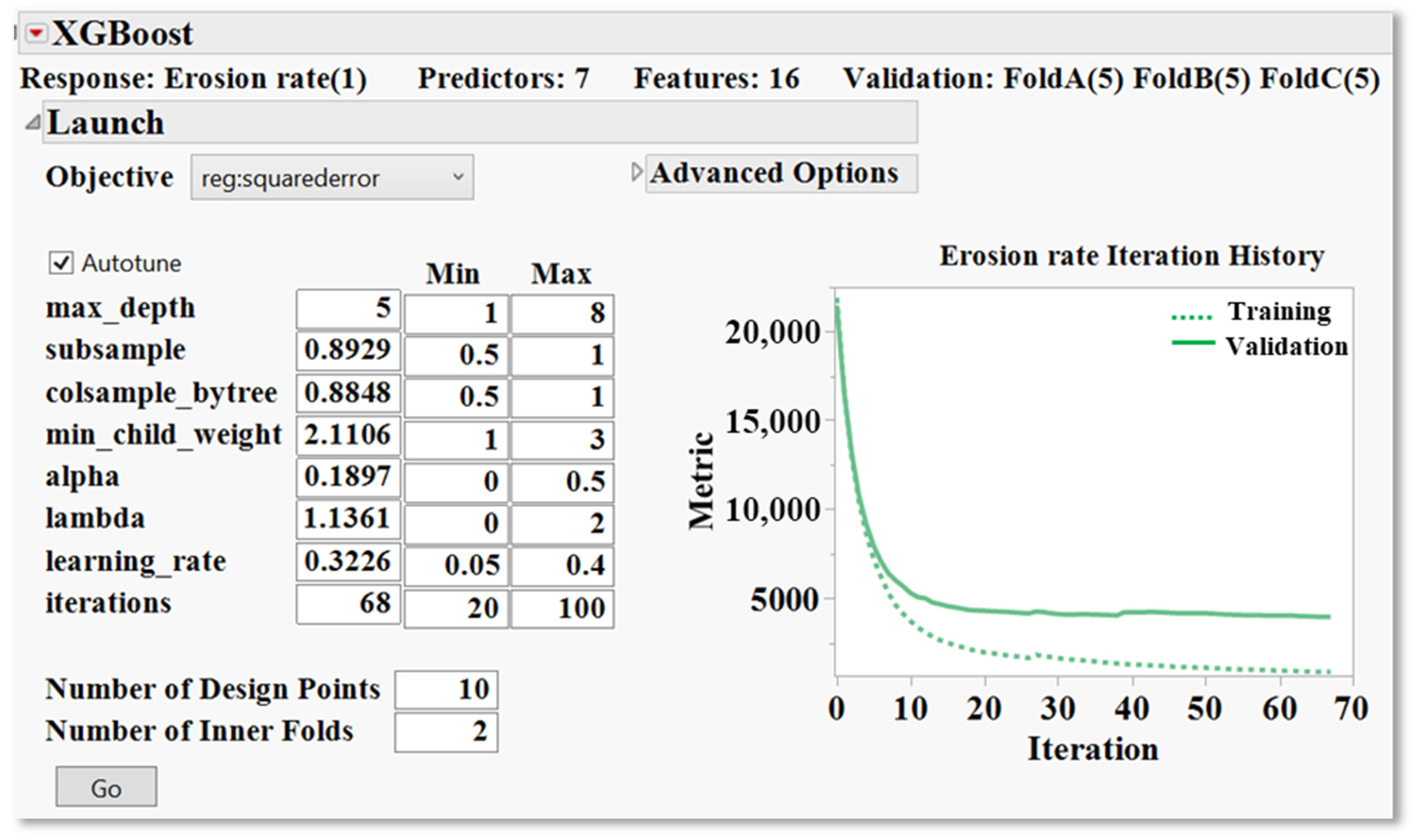Open the red triangle menu beside XGBoost
Screen dimensions: 1416x840
click(37, 34)
